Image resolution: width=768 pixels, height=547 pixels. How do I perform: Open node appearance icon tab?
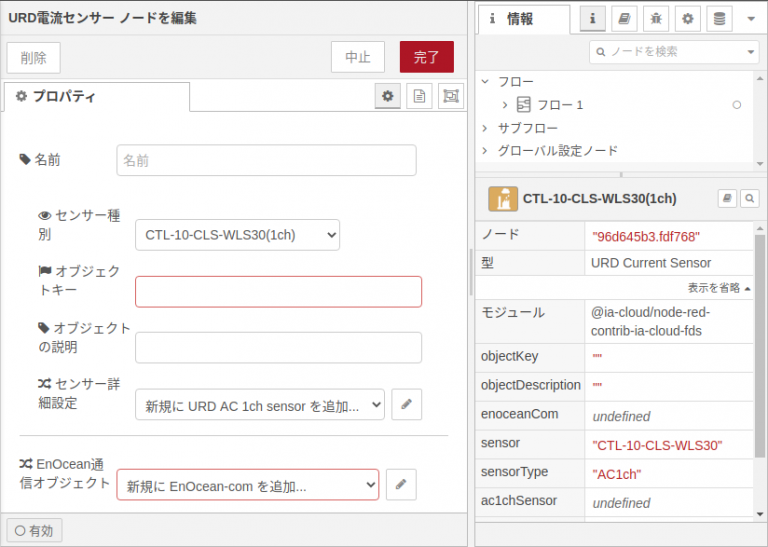[x=451, y=96]
